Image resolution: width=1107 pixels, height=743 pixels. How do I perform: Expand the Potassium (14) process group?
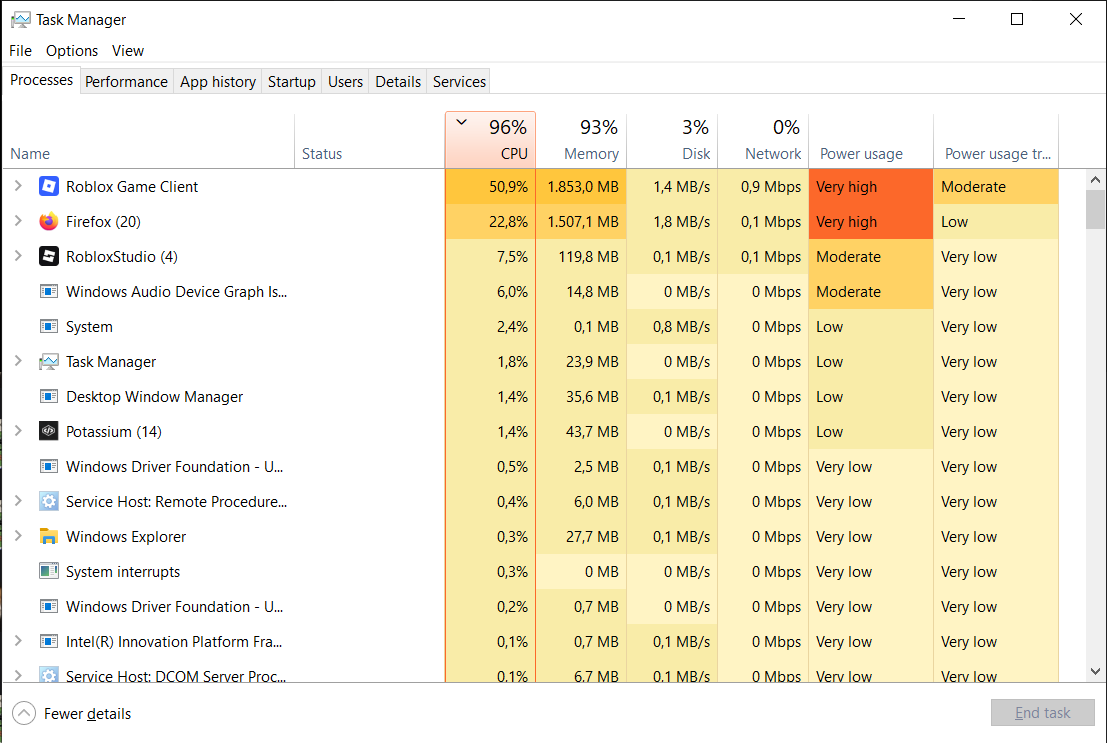click(x=18, y=431)
